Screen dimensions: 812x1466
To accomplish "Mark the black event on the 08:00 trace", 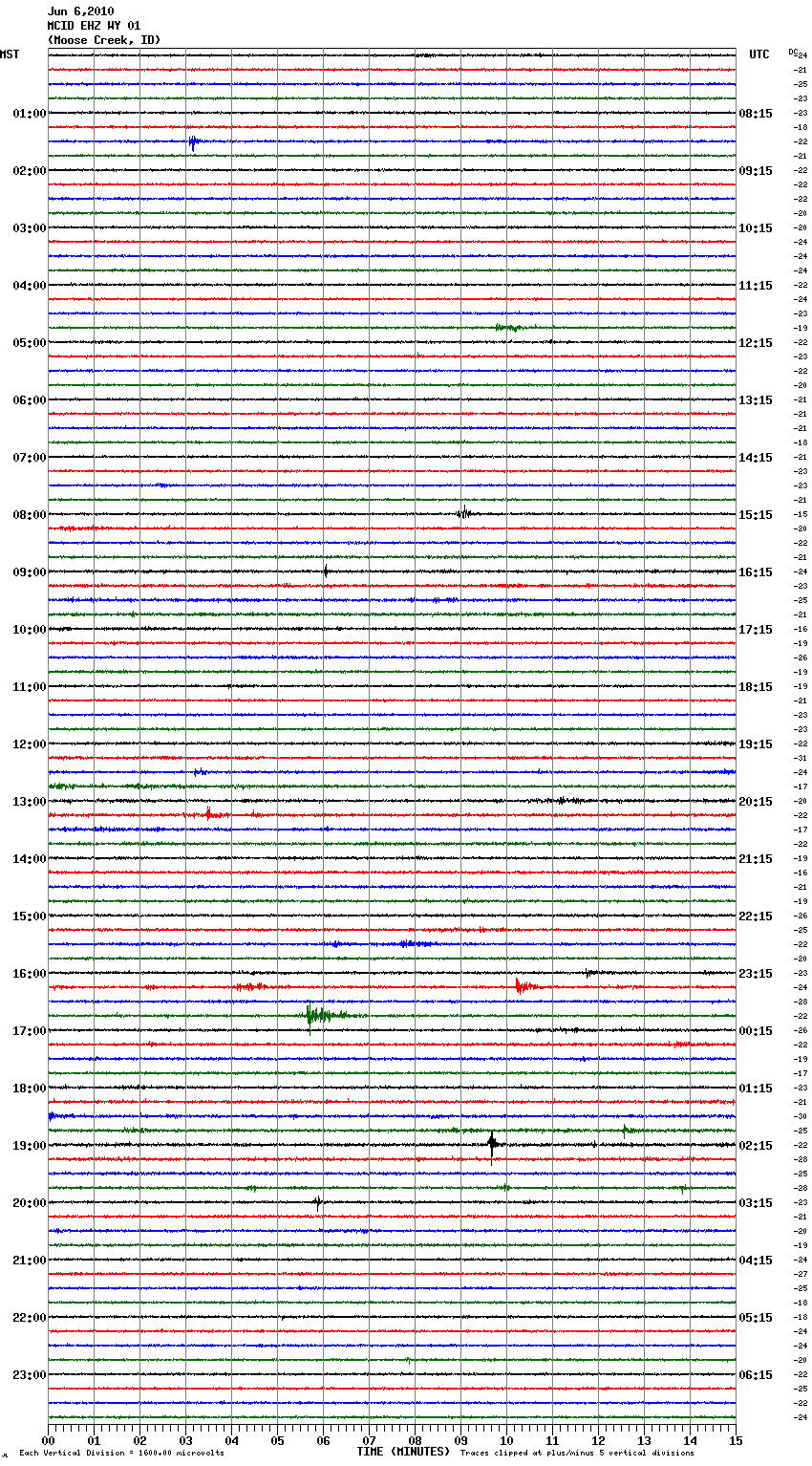I will click(x=463, y=513).
